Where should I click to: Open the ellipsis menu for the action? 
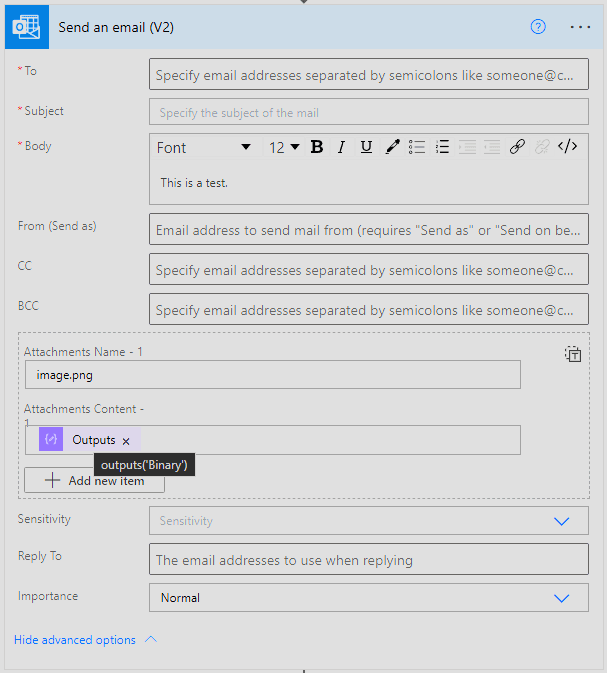581,27
